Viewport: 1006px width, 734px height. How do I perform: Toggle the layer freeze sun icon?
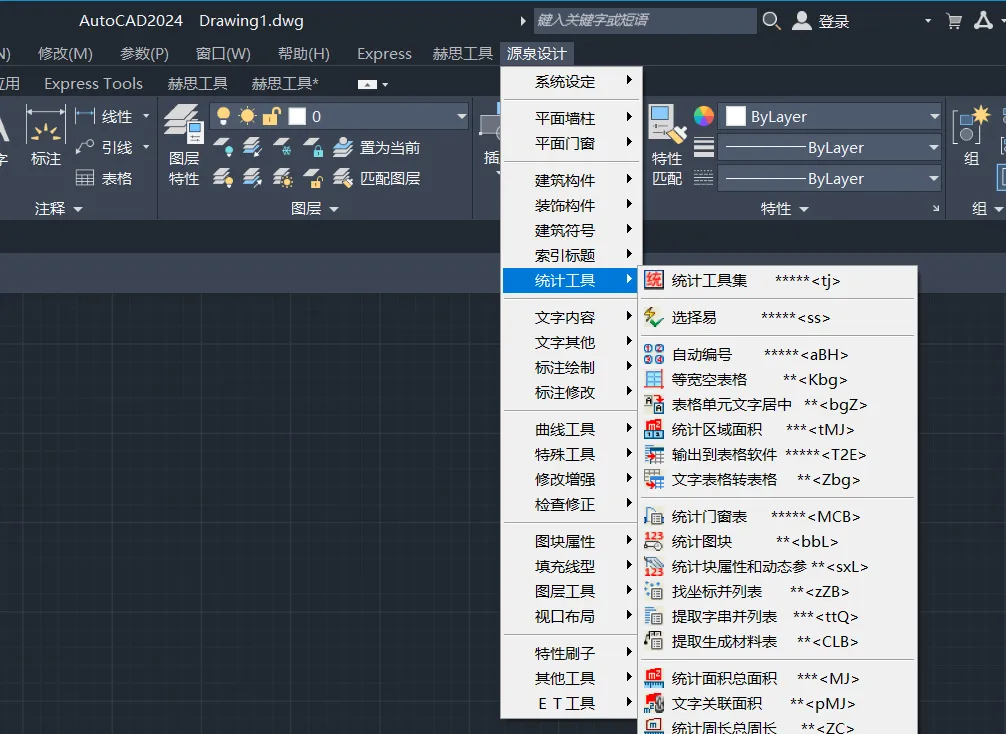(x=247, y=116)
